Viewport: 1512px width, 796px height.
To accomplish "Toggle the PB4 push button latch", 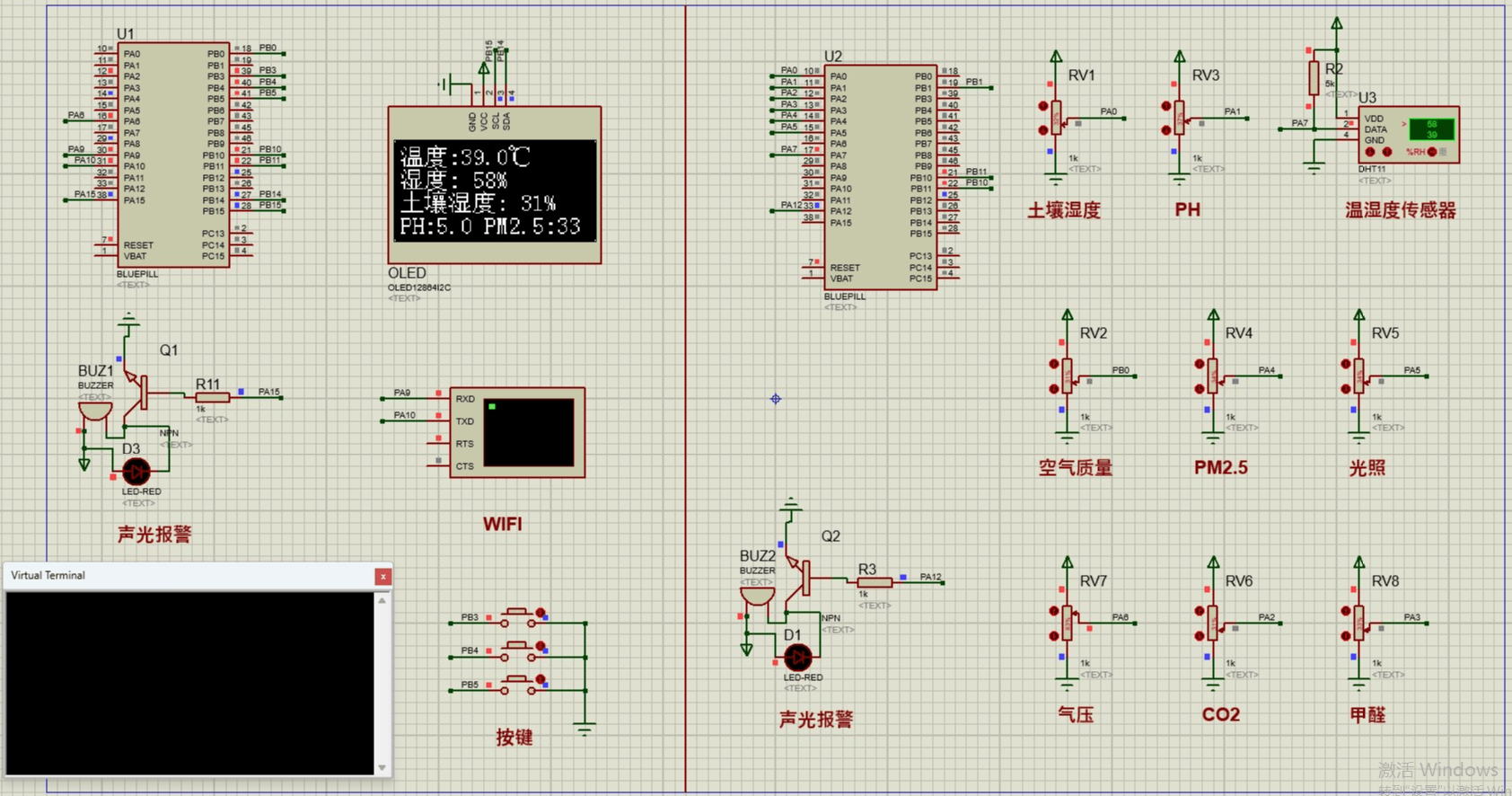I will pos(541,646).
